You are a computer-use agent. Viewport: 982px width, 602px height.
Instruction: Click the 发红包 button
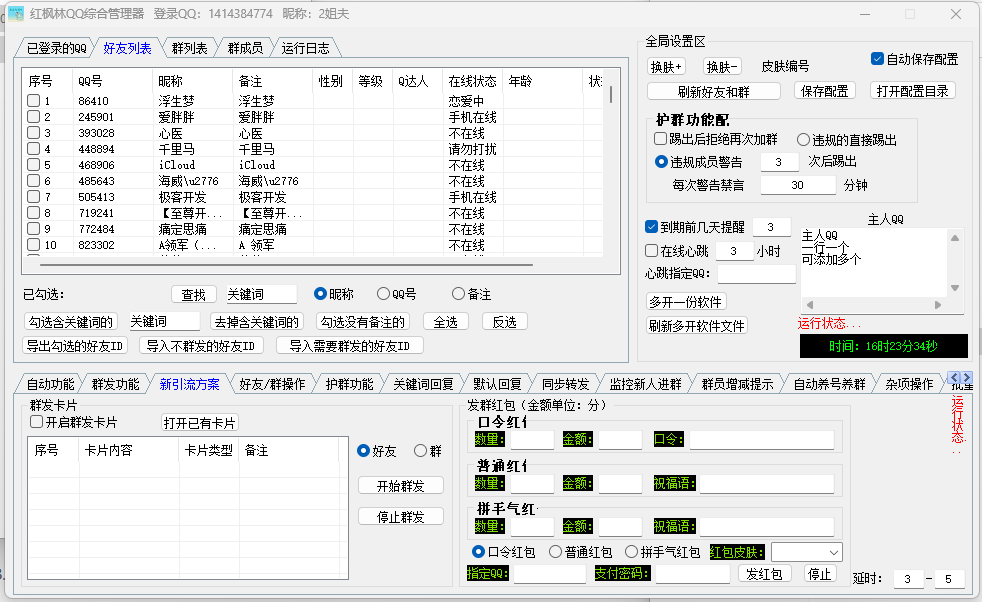[765, 574]
